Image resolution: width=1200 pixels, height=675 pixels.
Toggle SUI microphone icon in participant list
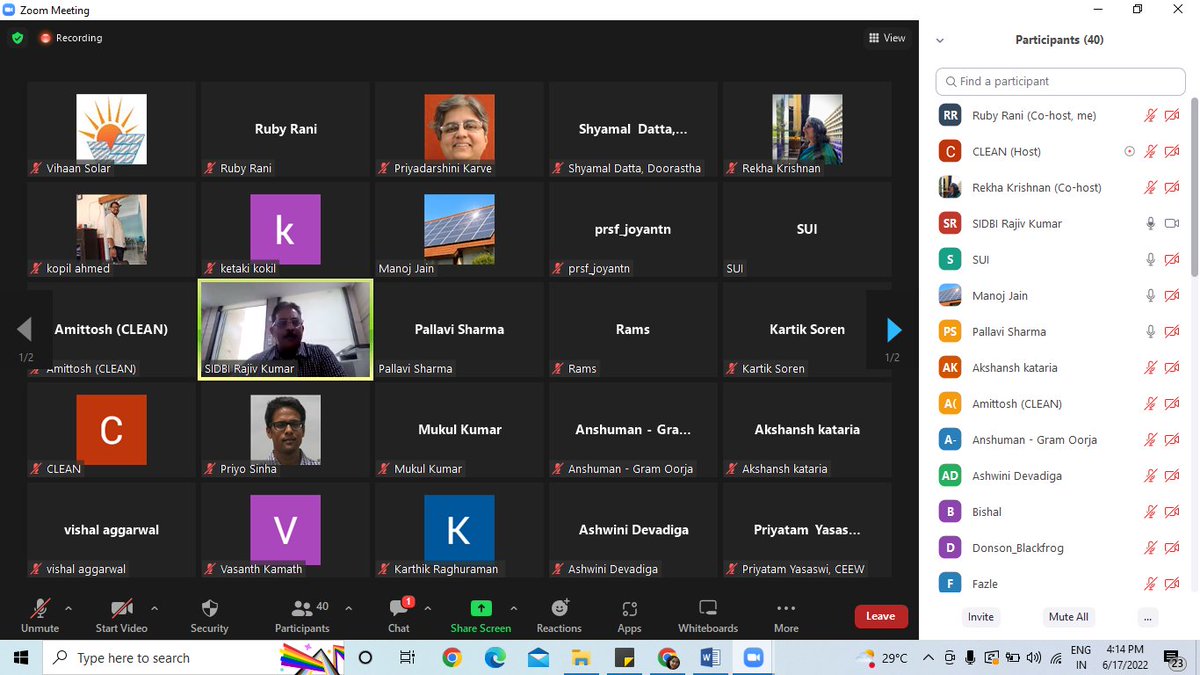1151,260
